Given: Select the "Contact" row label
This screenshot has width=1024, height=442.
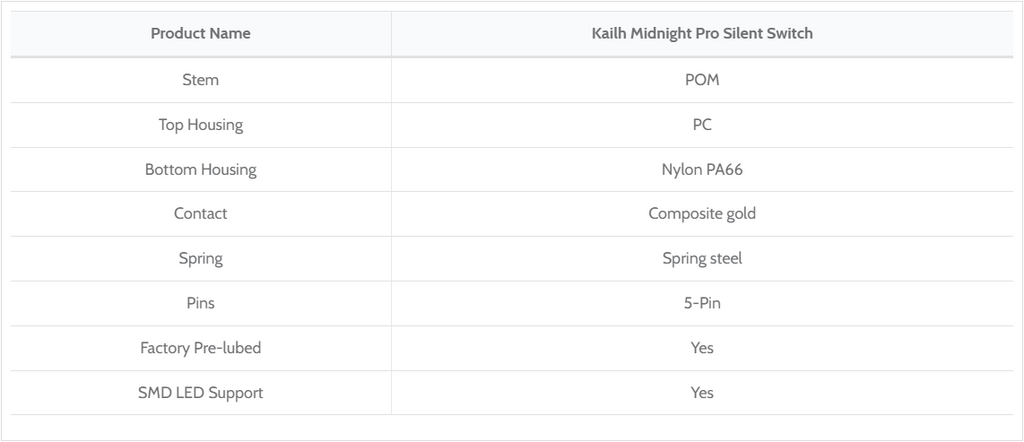Looking at the screenshot, I should [x=200, y=214].
